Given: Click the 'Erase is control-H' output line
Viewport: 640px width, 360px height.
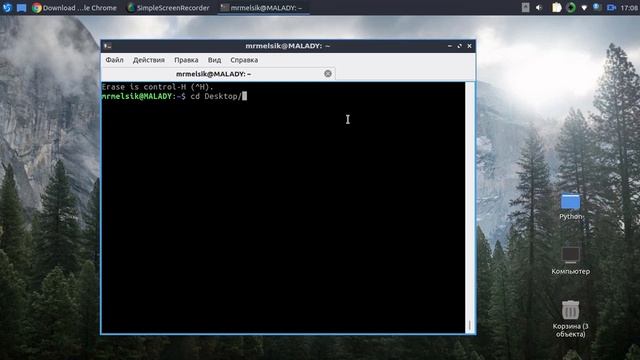Looking at the screenshot, I should click(x=158, y=87).
